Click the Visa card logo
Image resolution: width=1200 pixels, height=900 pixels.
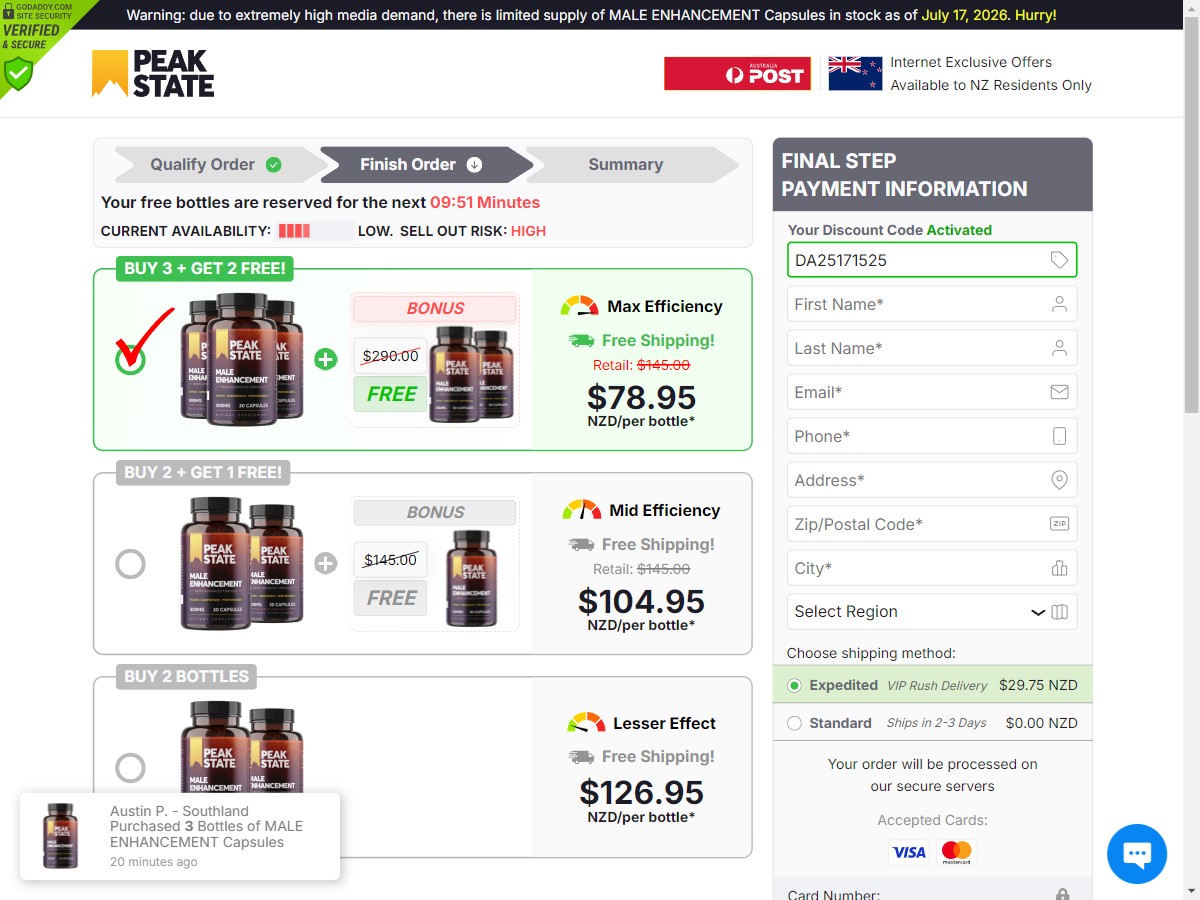[x=909, y=852]
